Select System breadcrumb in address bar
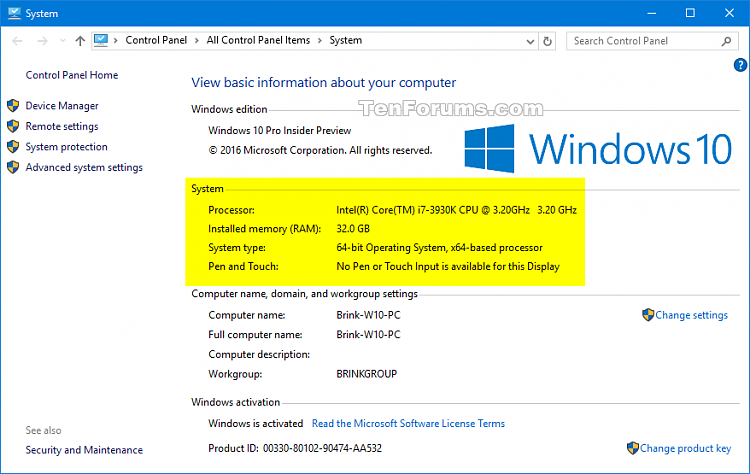 [x=345, y=41]
